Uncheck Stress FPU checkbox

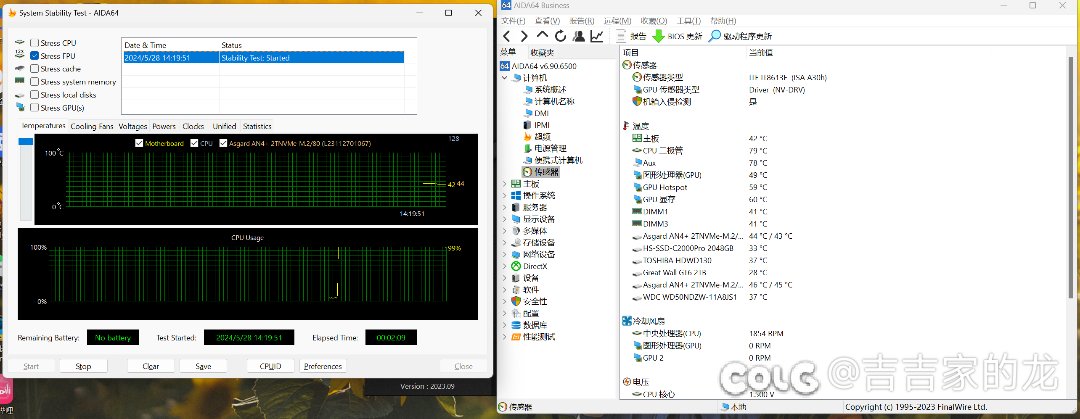pos(34,56)
